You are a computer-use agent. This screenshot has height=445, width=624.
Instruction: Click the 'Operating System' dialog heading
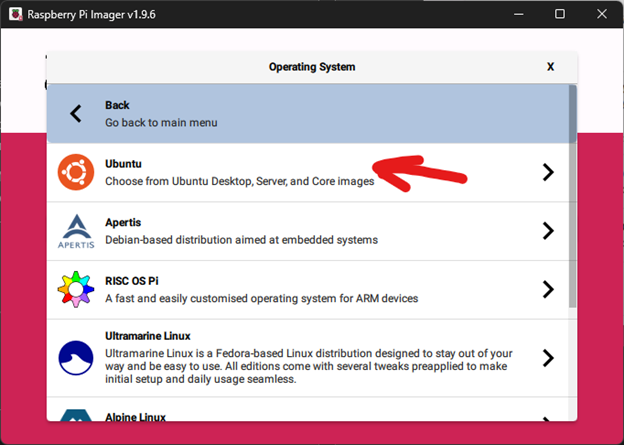pos(312,67)
